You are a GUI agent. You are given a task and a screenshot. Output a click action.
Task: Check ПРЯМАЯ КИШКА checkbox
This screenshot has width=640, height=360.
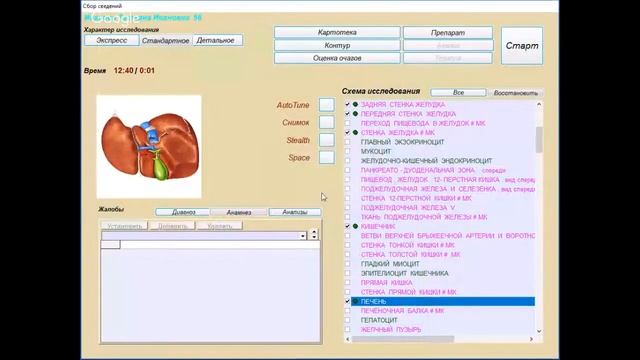click(347, 282)
